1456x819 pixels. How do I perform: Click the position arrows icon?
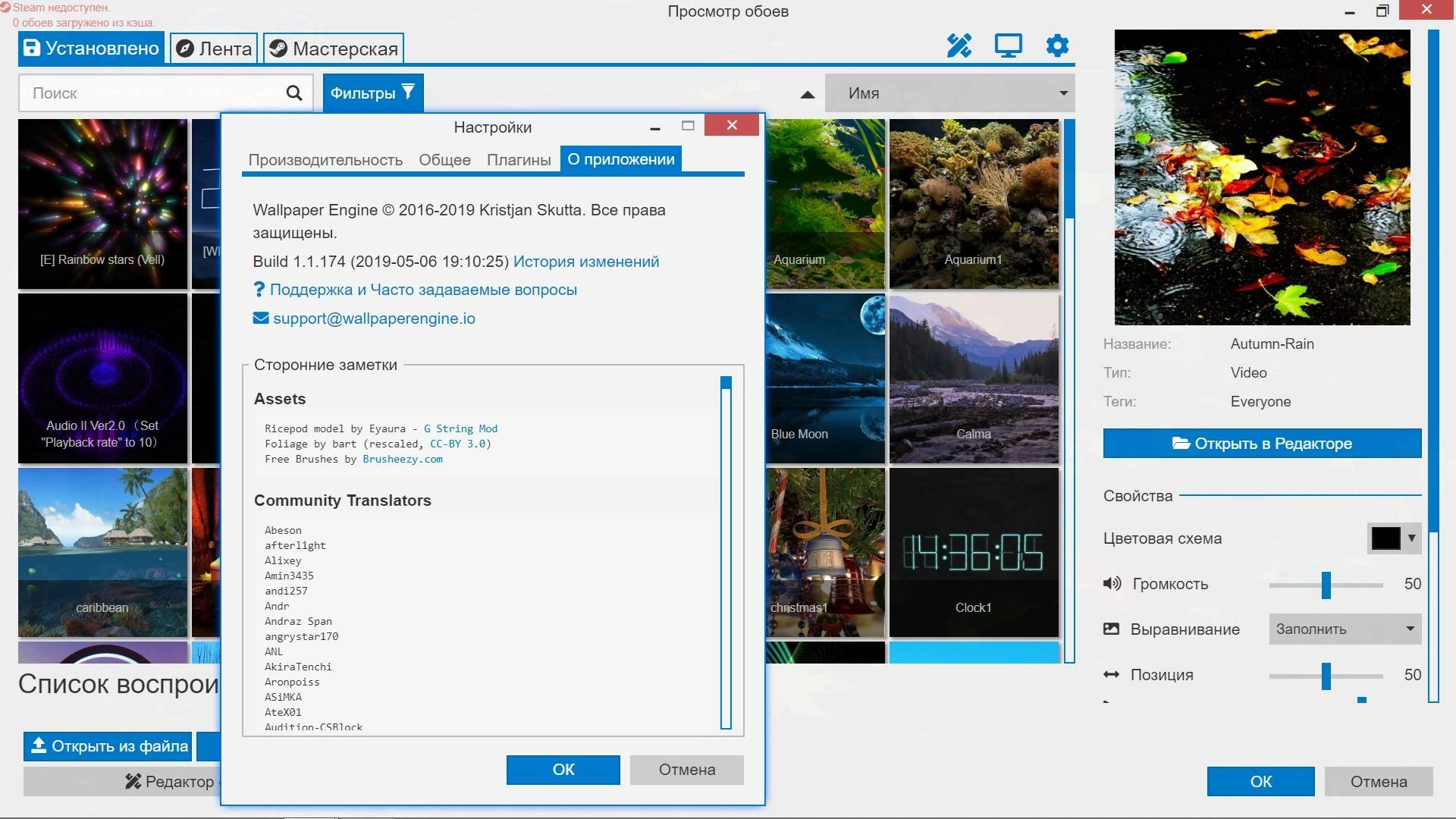(1111, 674)
